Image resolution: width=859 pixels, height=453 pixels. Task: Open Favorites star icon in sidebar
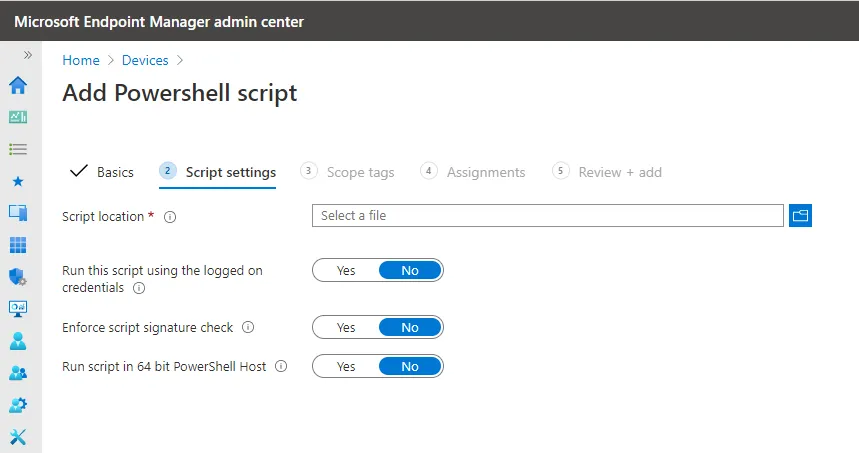point(18,181)
